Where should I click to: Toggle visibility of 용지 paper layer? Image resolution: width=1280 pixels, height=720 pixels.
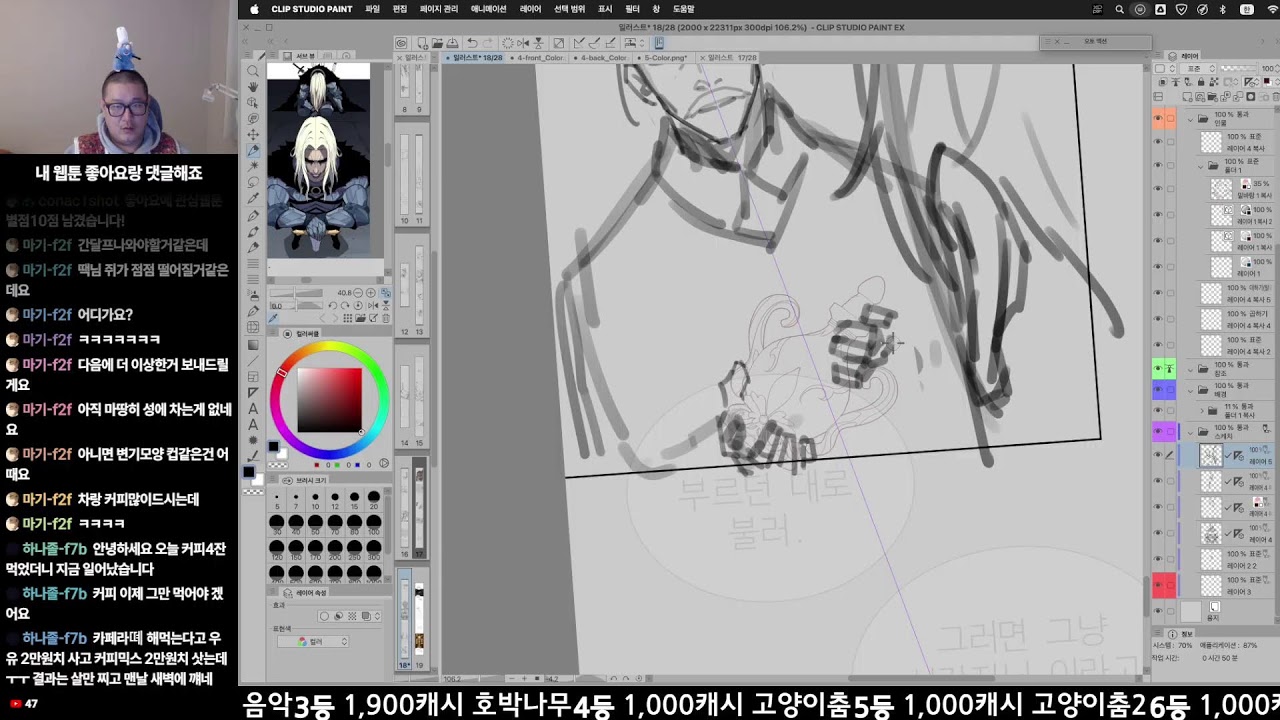pyautogui.click(x=1158, y=610)
